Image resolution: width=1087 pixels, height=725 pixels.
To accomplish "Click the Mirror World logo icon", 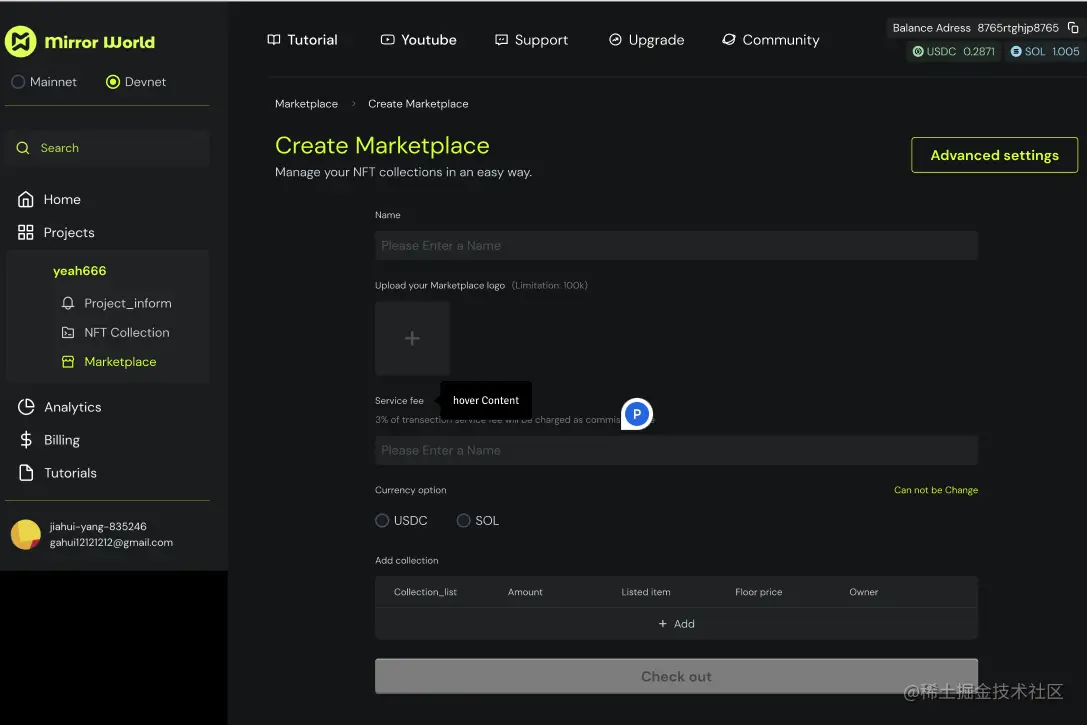I will [x=21, y=42].
